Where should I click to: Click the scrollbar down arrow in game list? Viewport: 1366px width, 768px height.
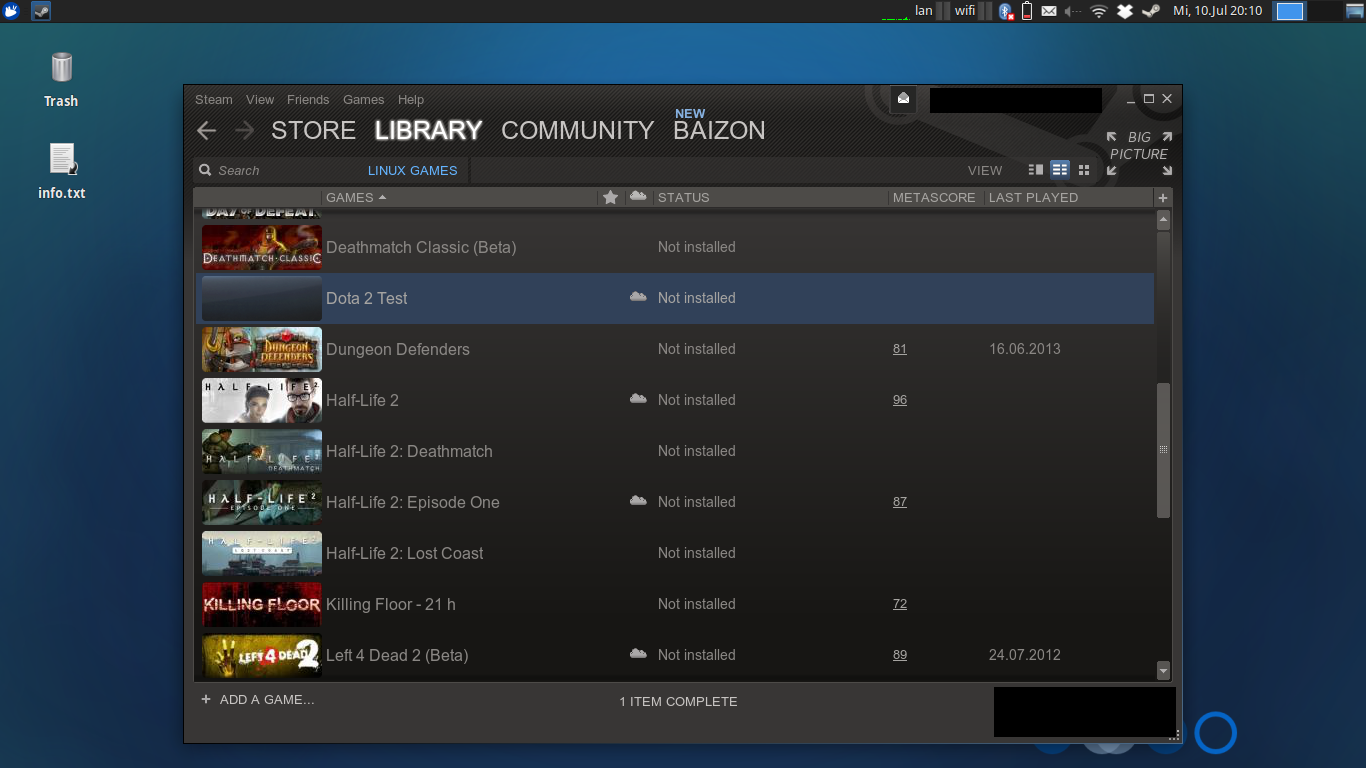1163,671
